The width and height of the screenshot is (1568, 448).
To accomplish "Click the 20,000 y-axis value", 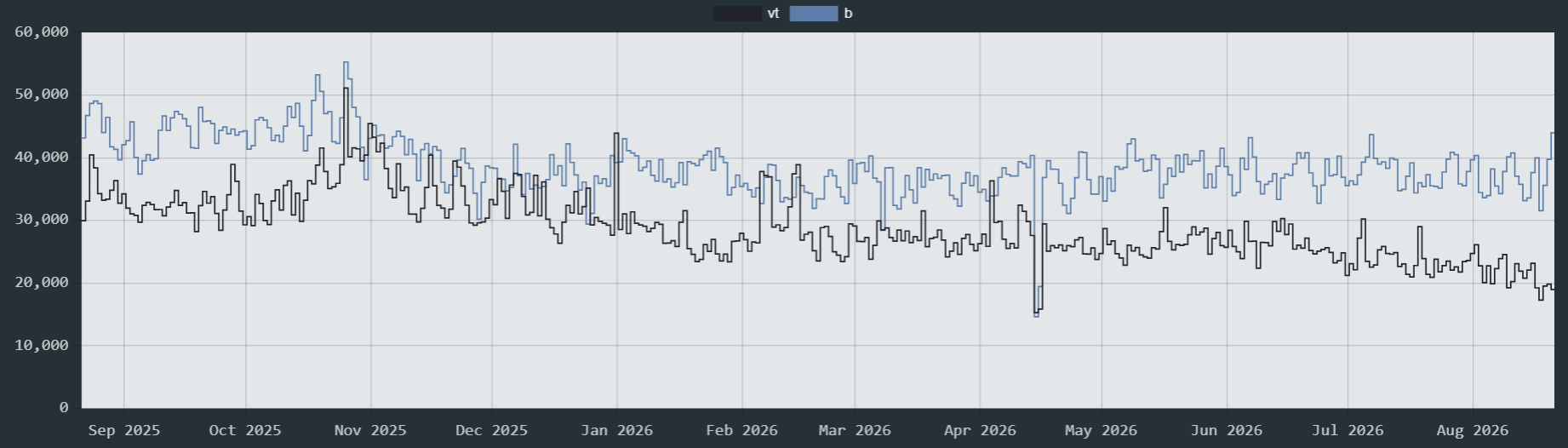I will 42,283.
